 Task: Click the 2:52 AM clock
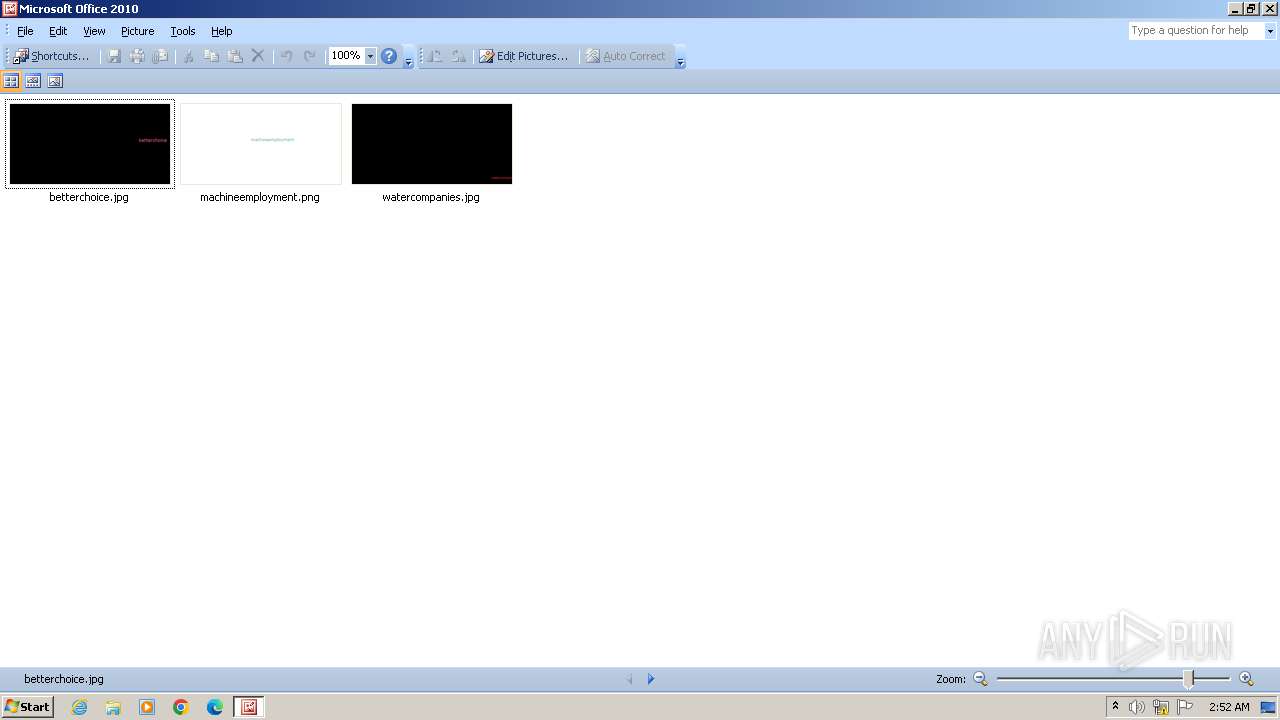(1229, 707)
